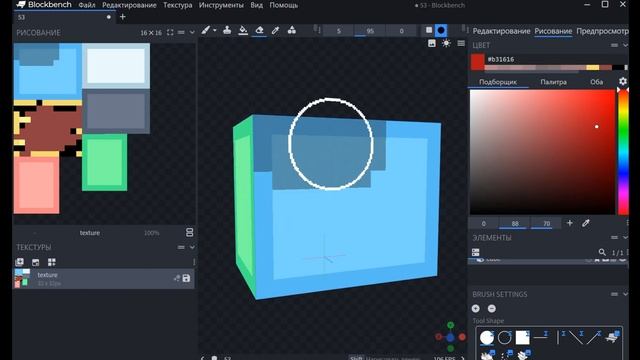Screen dimensions: 640x360
Task: Collapse the Рисование panel
Action: coord(192,32)
